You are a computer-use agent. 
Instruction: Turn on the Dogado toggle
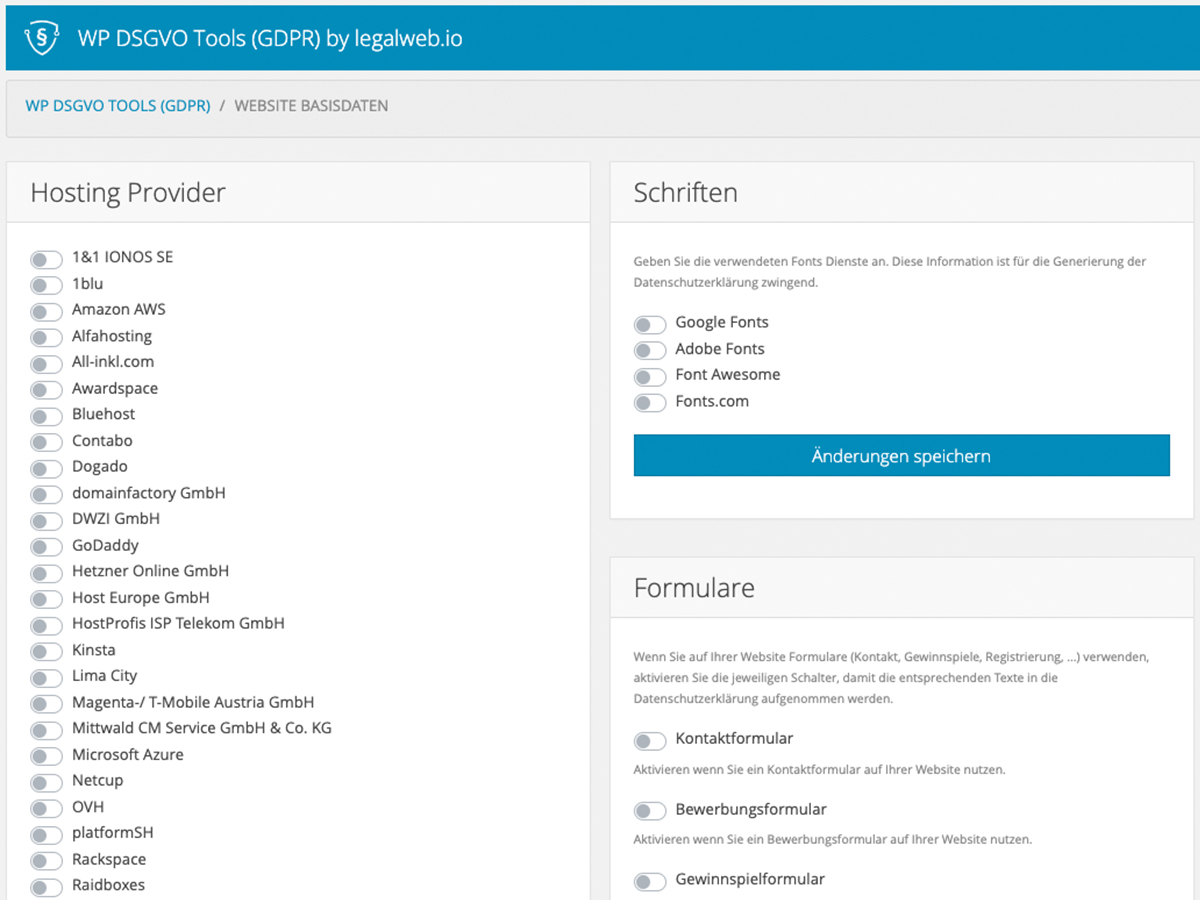[x=46, y=468]
